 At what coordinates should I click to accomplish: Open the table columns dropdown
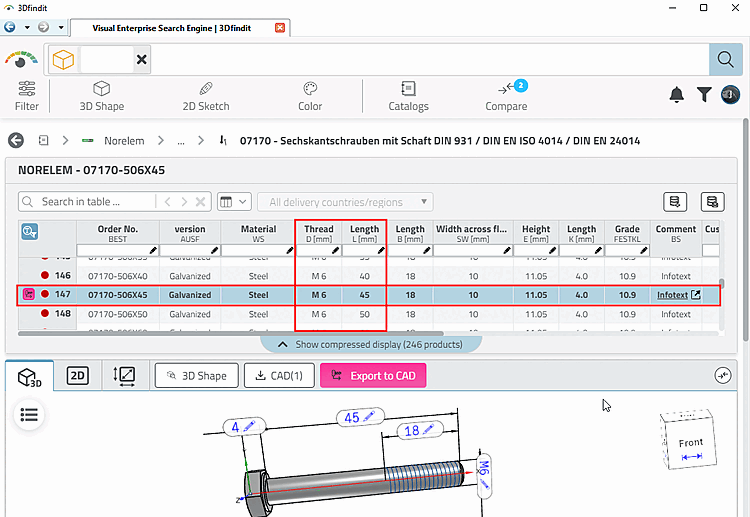[x=234, y=202]
